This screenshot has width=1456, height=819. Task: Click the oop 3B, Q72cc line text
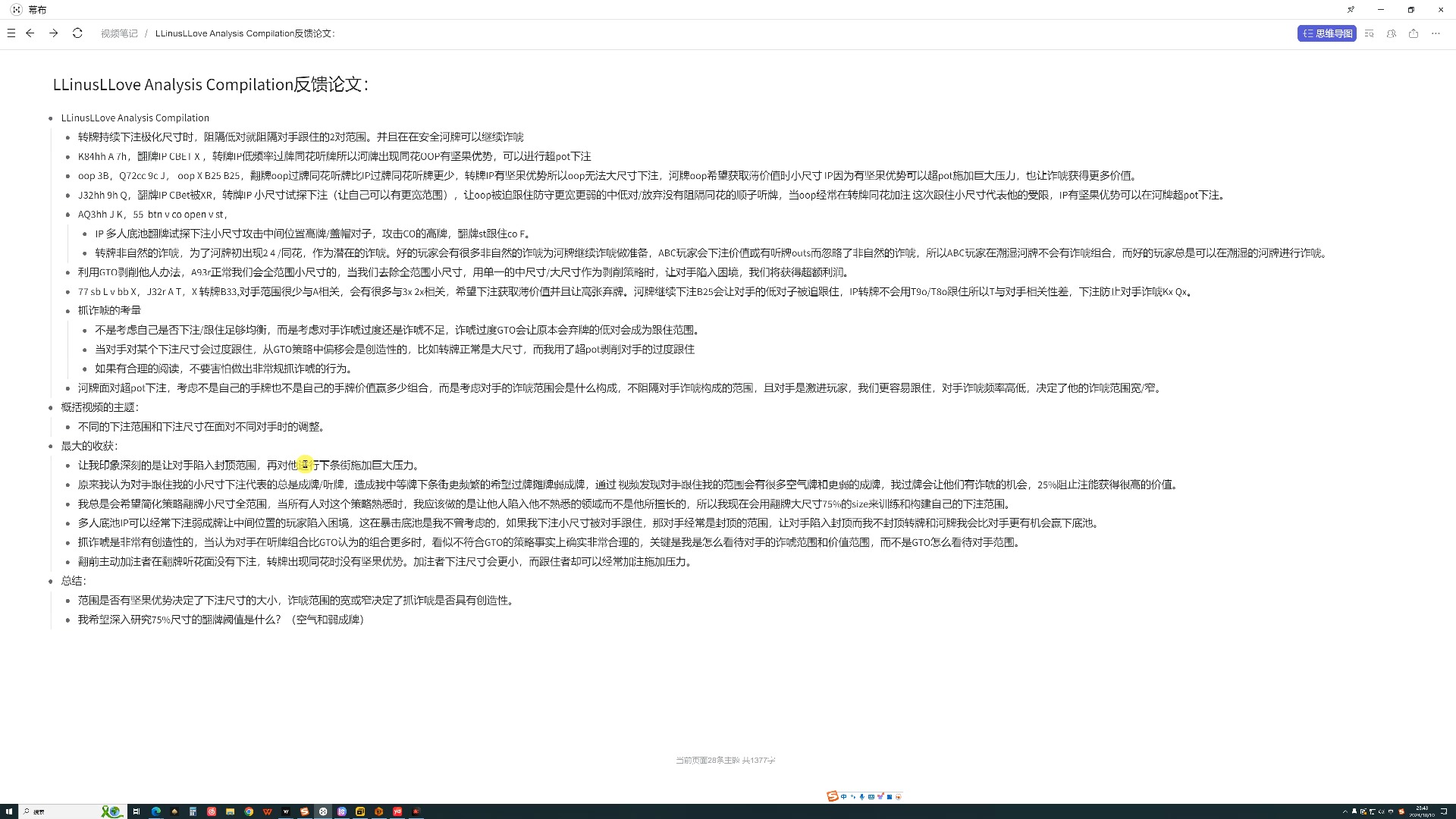(x=608, y=175)
